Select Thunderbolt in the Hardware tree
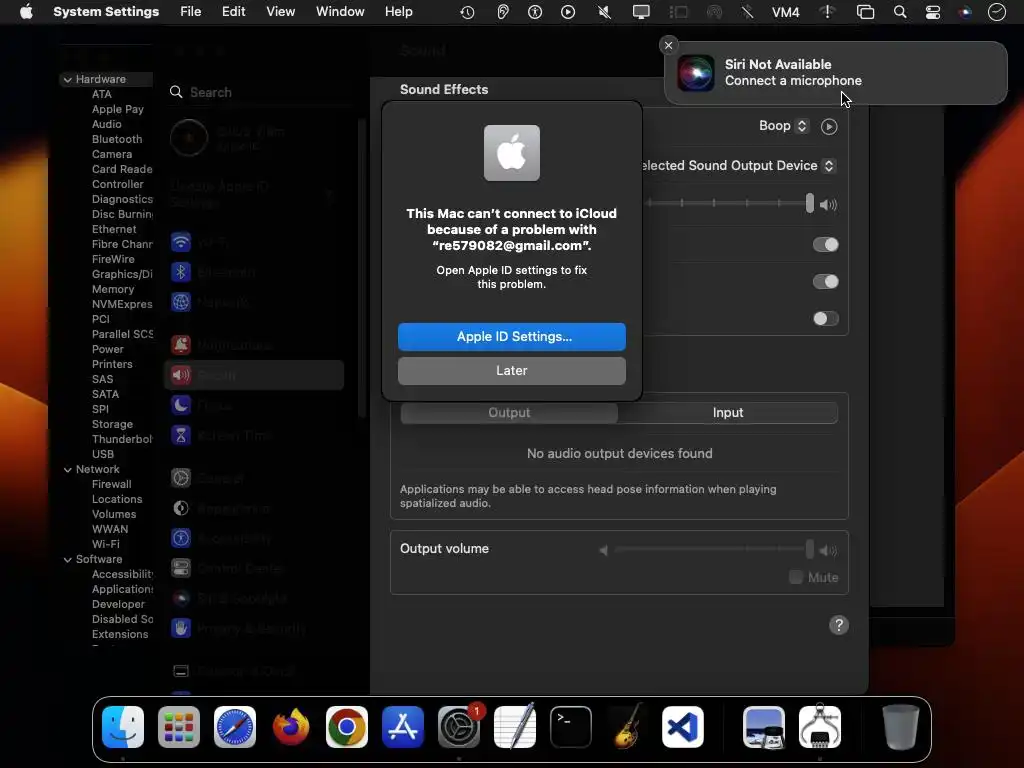The image size is (1024, 768). tap(122, 440)
